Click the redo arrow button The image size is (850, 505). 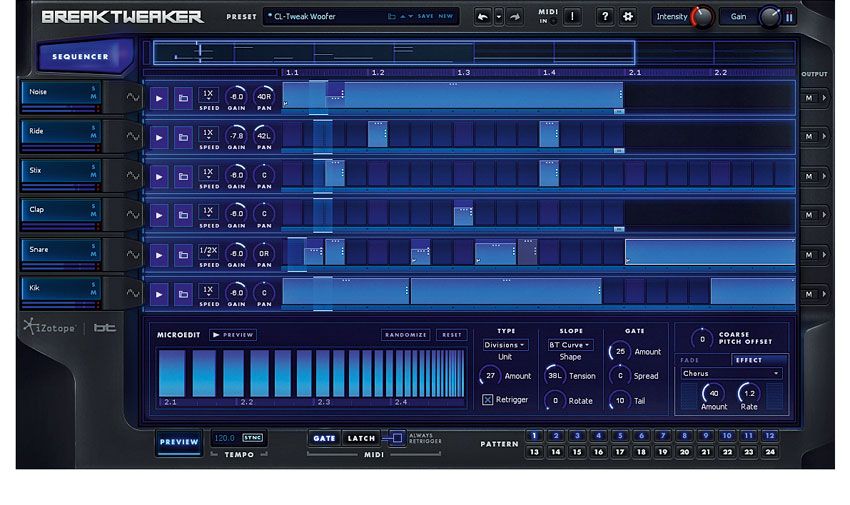point(515,17)
